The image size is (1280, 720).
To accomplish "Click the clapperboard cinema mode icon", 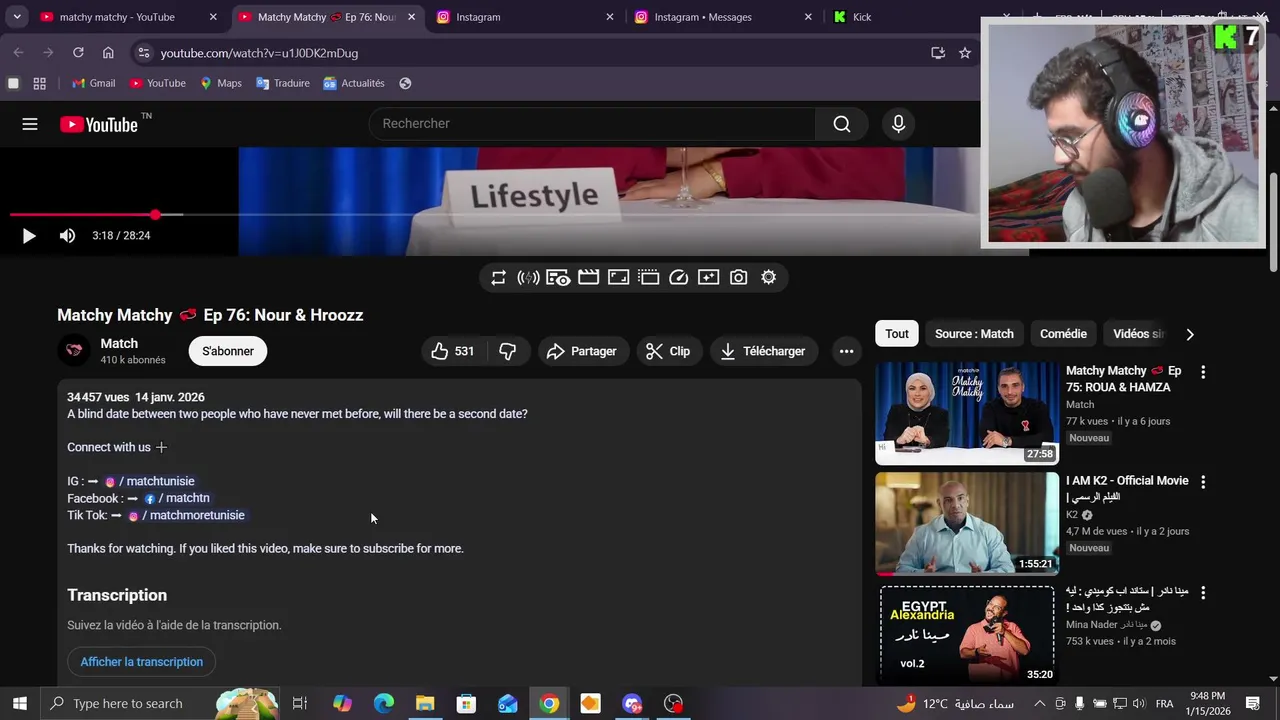I will coord(588,278).
